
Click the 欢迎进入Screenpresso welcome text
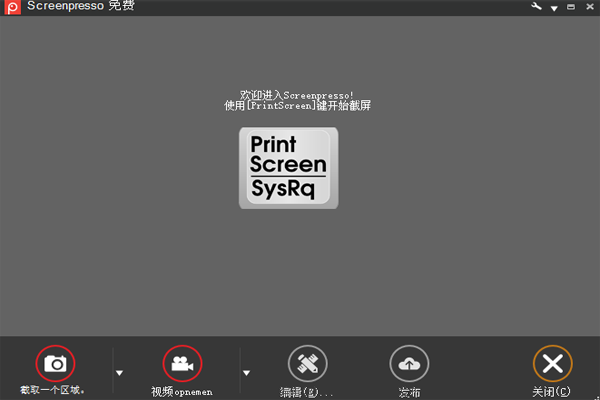[x=290, y=95]
